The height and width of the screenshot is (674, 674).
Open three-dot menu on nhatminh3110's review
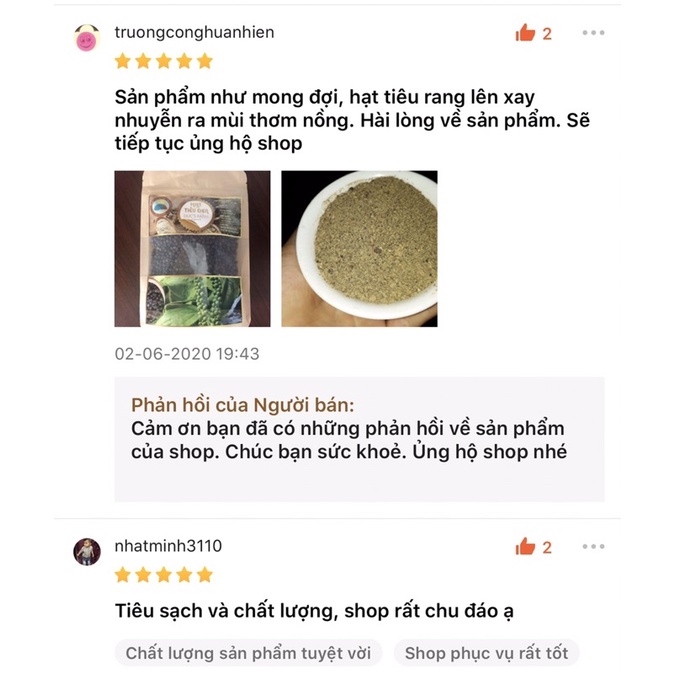point(593,546)
